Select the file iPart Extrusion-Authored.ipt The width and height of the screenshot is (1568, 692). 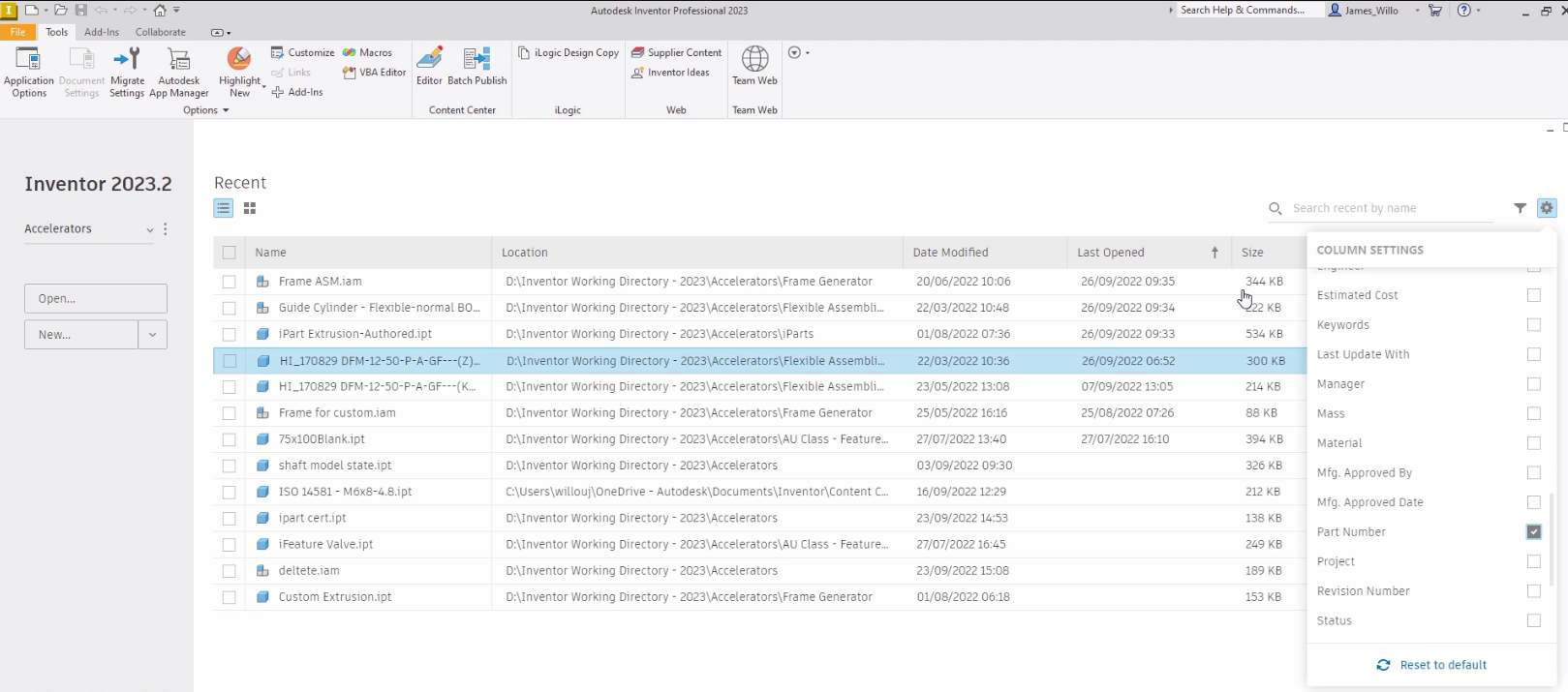355,334
